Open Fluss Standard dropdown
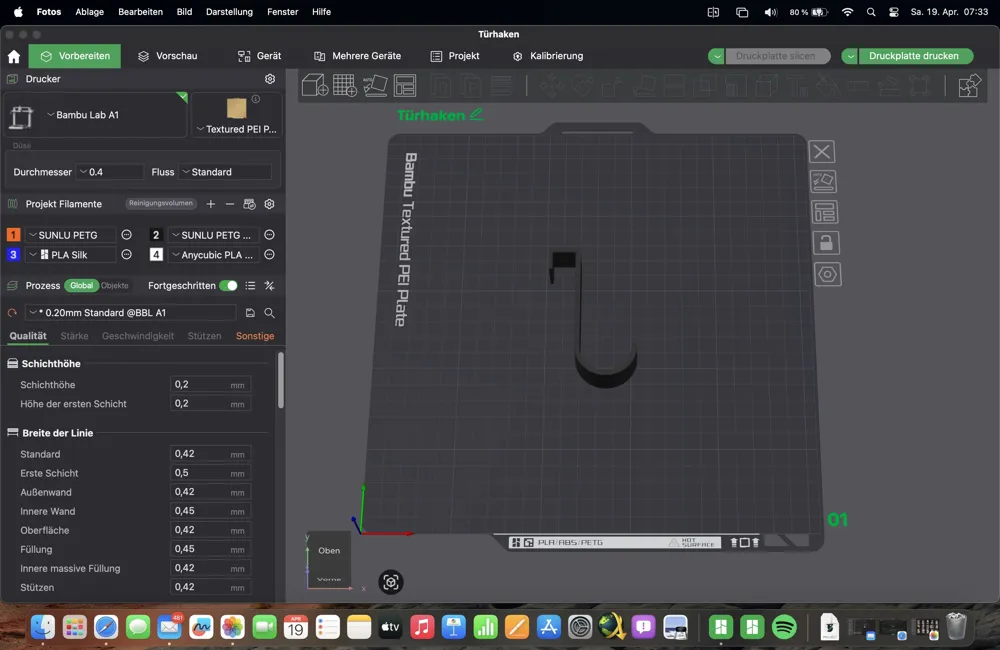 (225, 172)
